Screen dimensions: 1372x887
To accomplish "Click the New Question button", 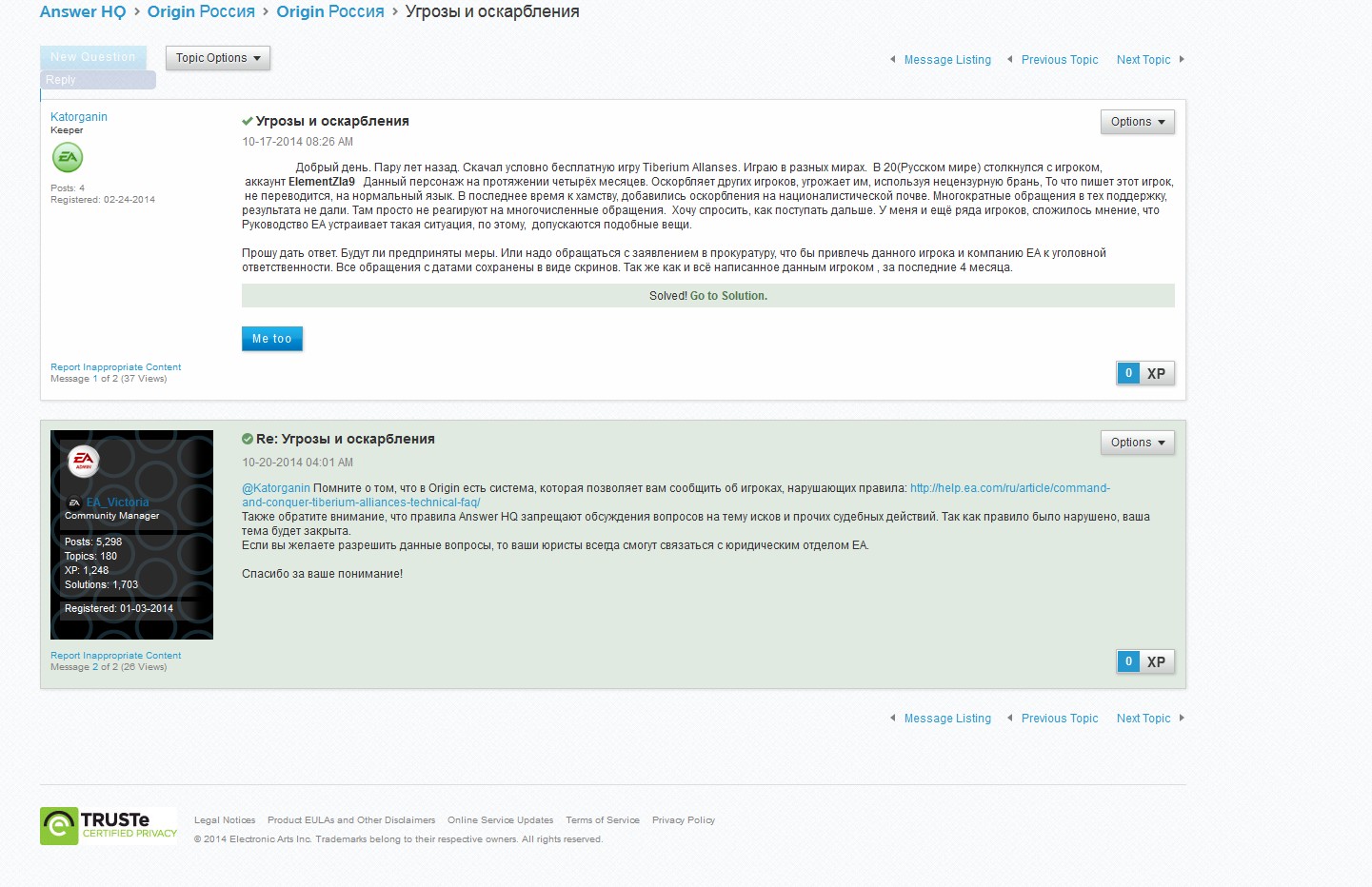I will [93, 57].
